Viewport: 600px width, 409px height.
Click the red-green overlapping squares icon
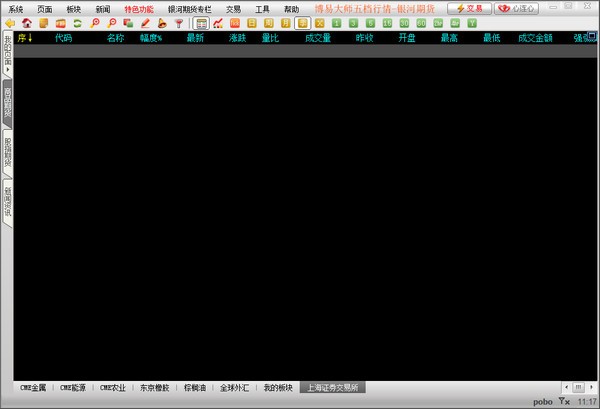[x=128, y=23]
